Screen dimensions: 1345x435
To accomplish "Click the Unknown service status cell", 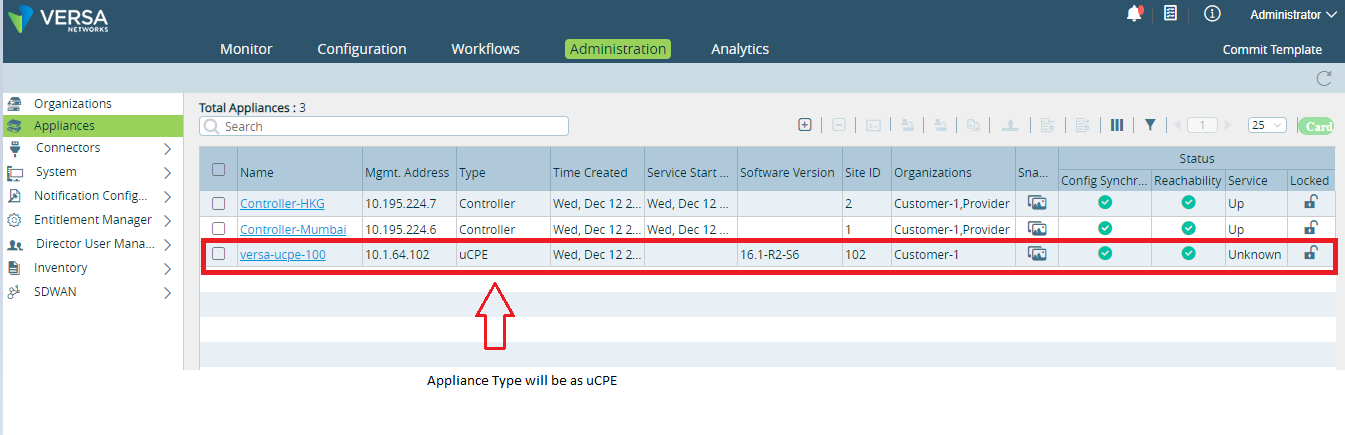I will pos(1254,255).
